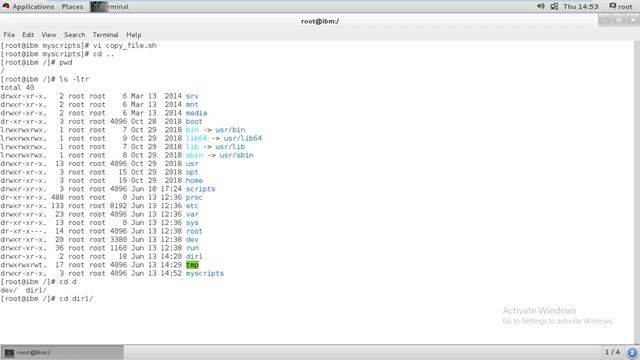
Task: Click the network connection icon
Action: point(554,7)
